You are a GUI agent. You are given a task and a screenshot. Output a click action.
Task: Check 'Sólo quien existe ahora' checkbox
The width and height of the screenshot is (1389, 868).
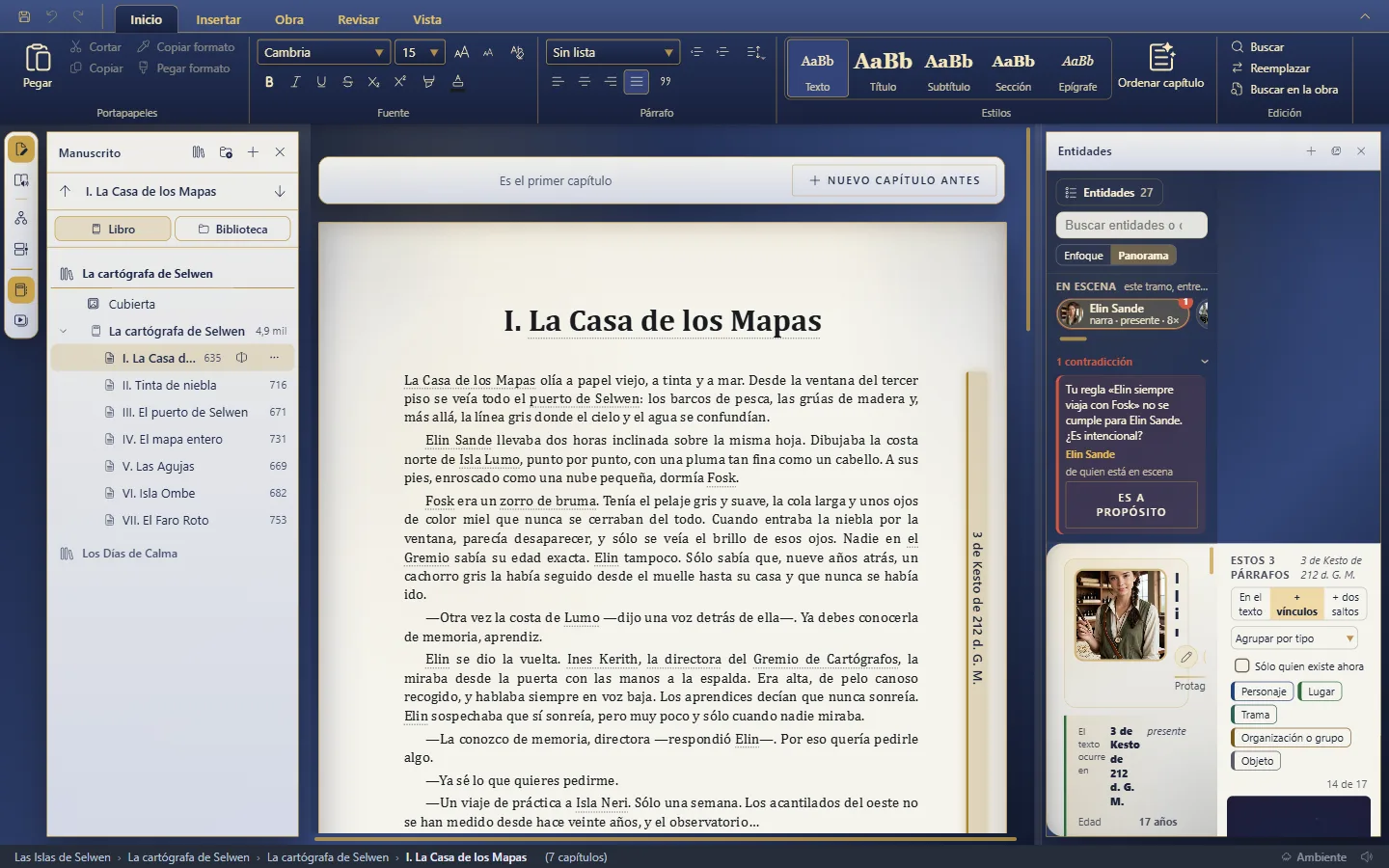[1242, 665]
